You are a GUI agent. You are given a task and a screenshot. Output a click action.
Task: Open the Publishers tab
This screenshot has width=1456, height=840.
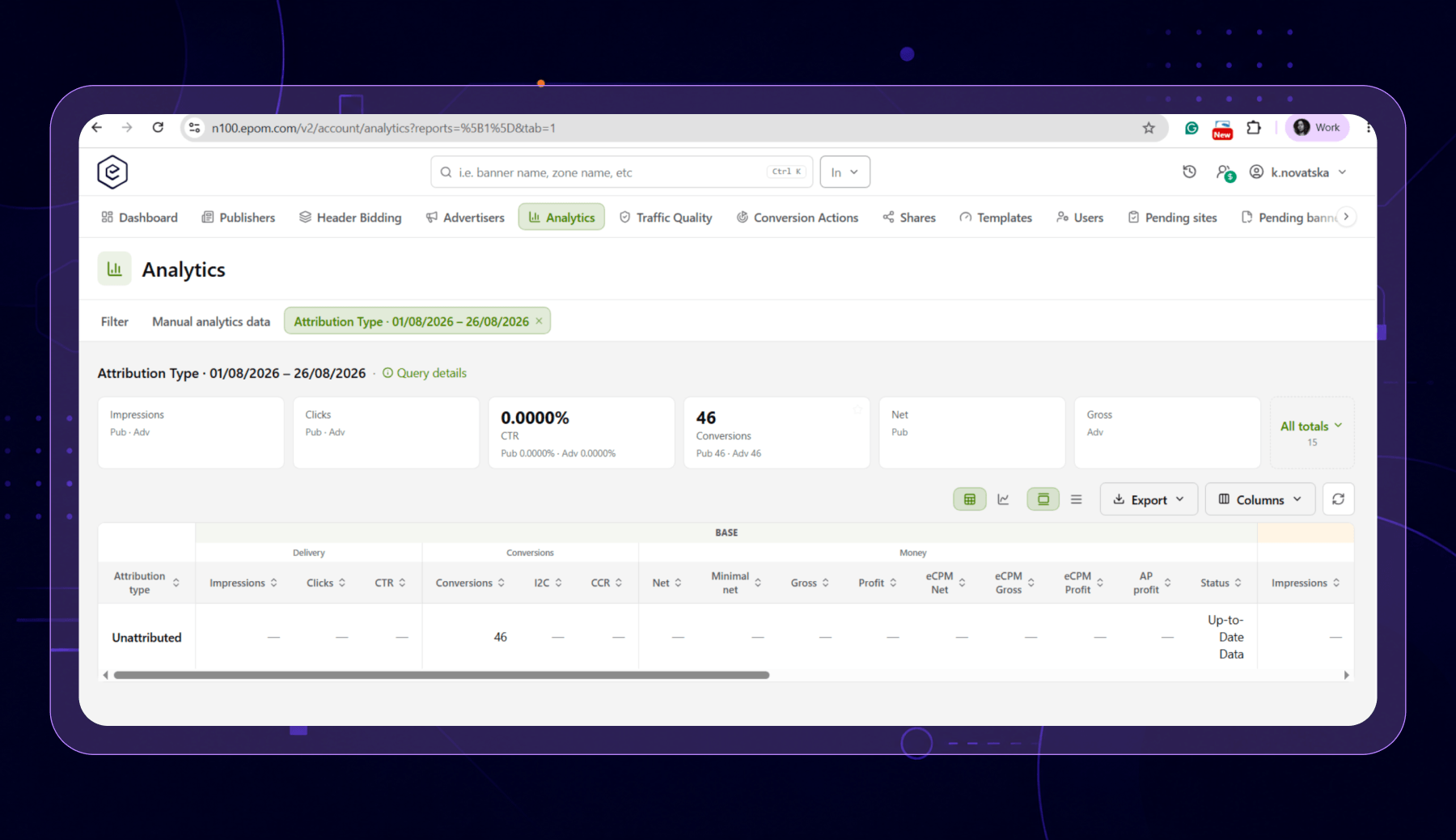click(x=239, y=218)
